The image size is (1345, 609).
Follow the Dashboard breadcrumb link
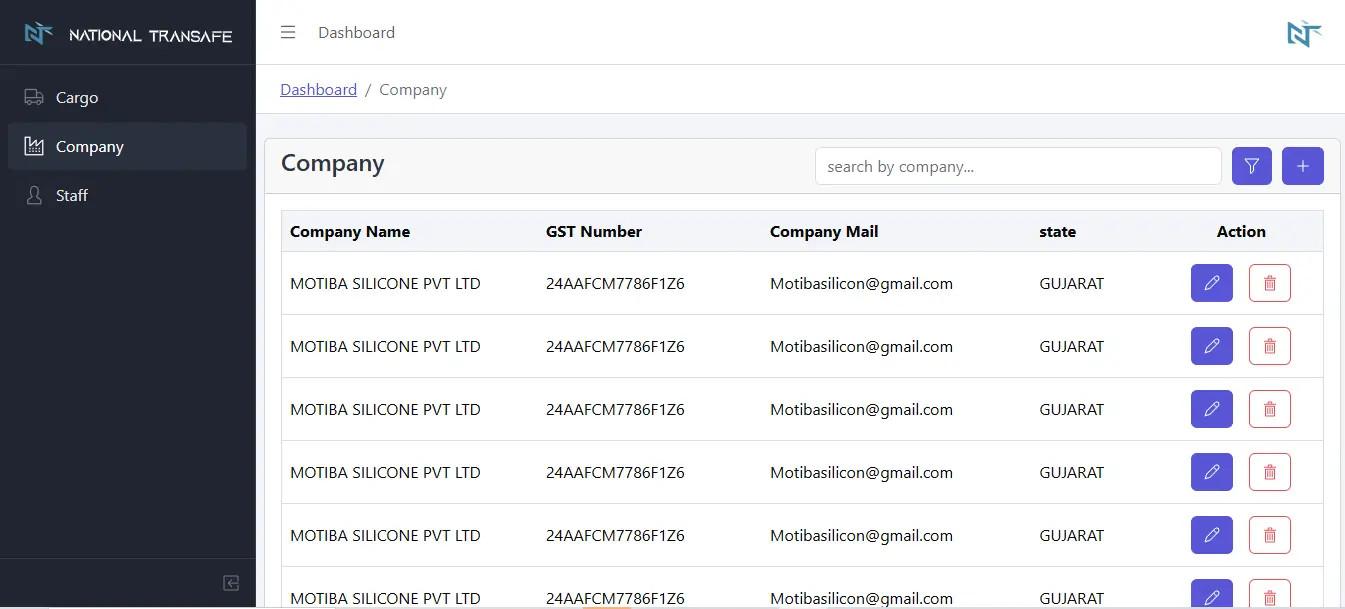[x=318, y=89]
